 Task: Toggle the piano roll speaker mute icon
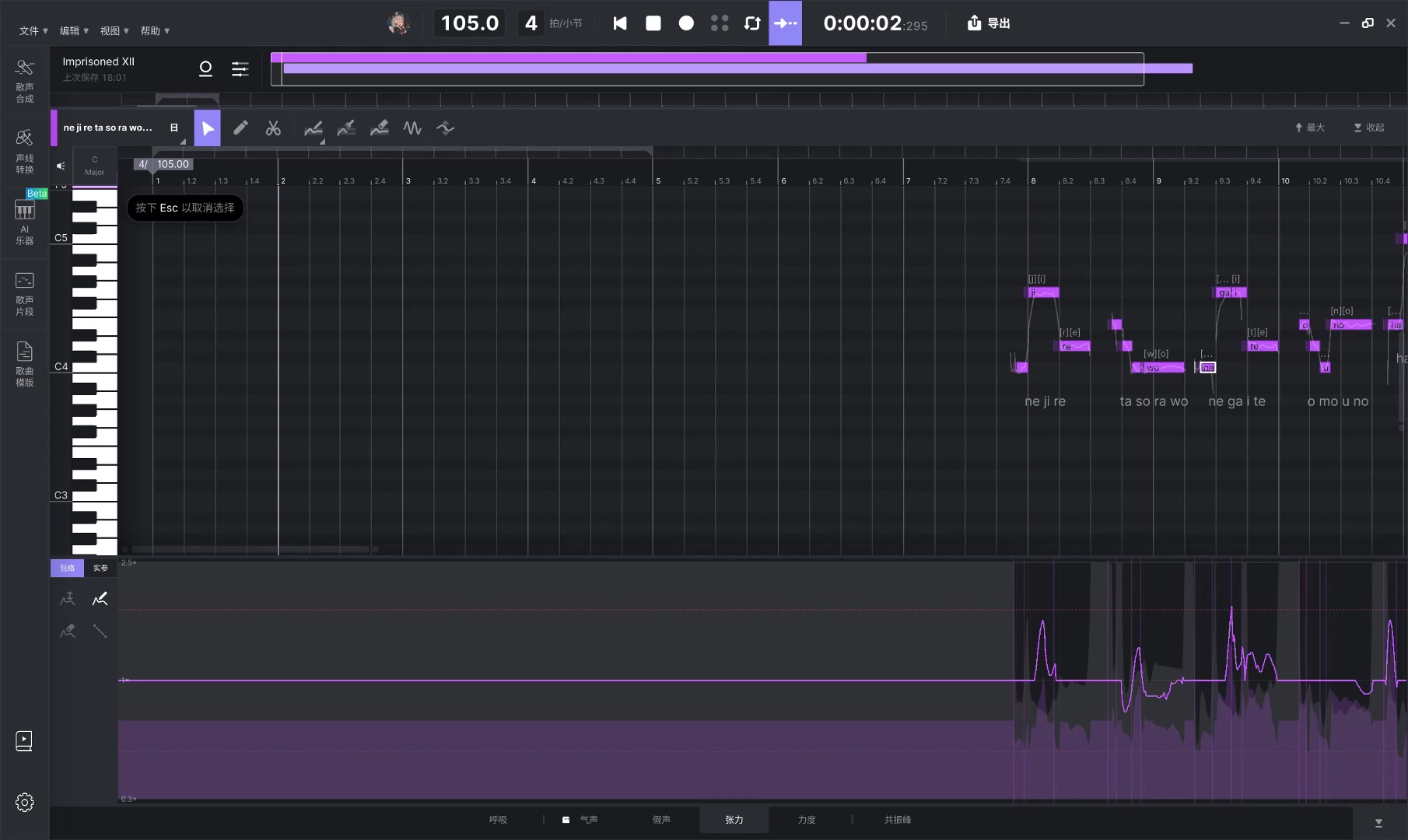(61, 166)
